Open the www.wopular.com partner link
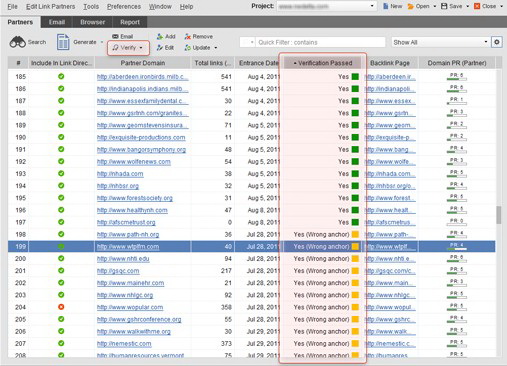507x366 pixels. pos(130,307)
